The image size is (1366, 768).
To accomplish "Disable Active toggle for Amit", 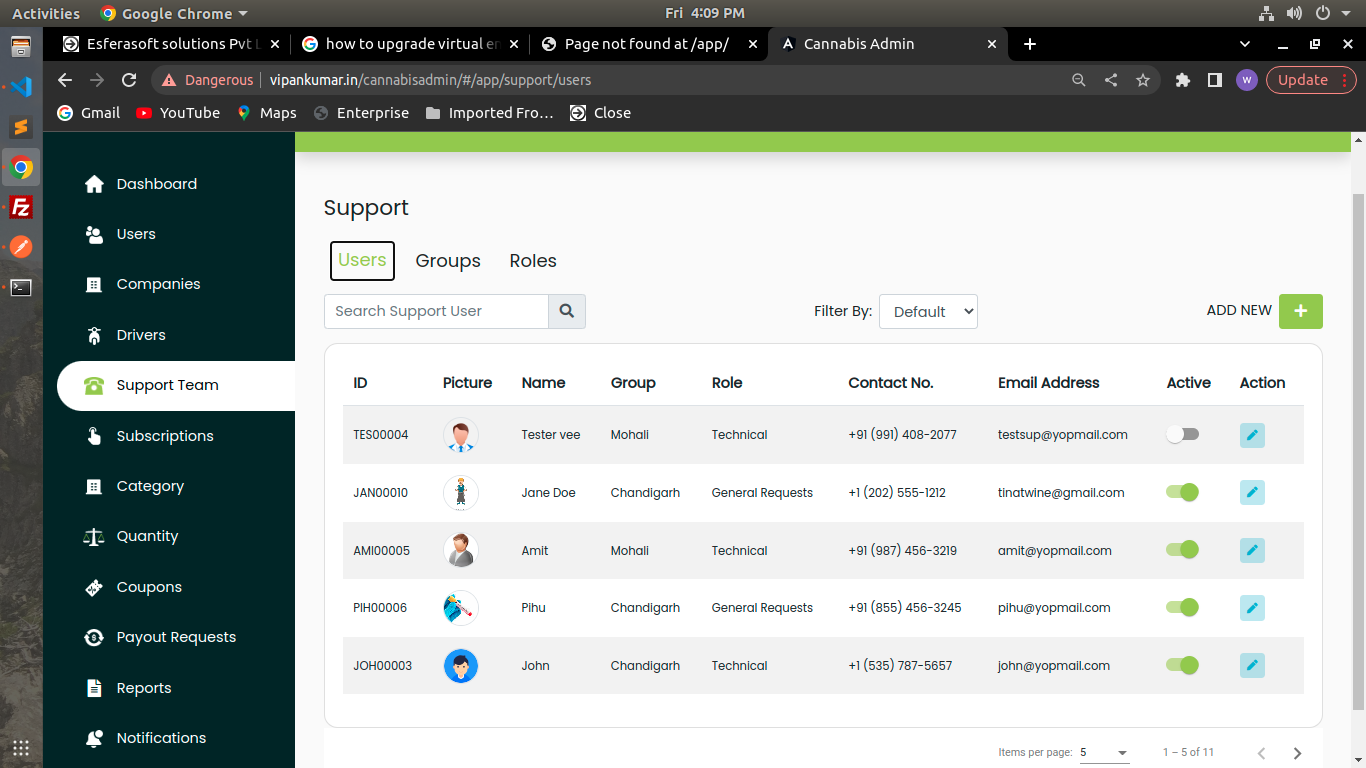I will (x=1182, y=550).
